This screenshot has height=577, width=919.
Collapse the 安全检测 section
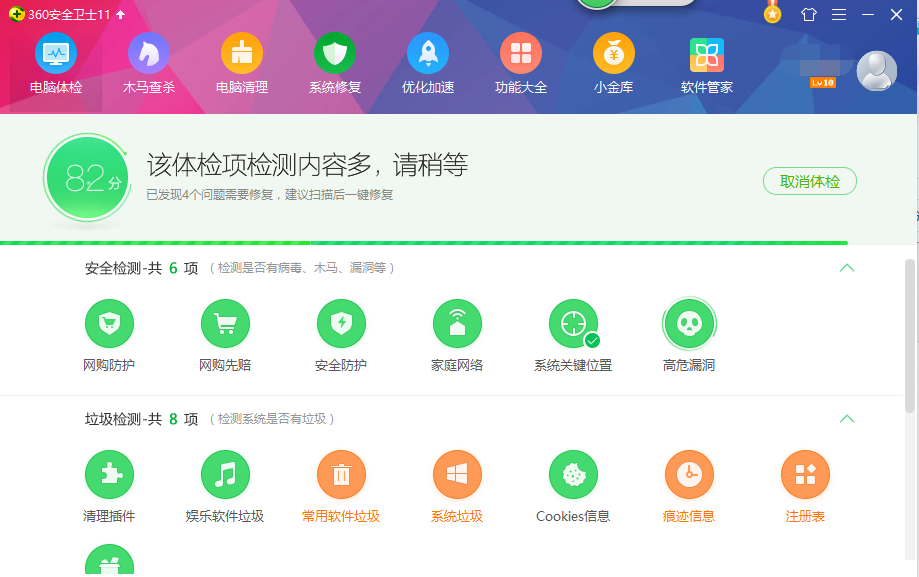click(x=847, y=268)
